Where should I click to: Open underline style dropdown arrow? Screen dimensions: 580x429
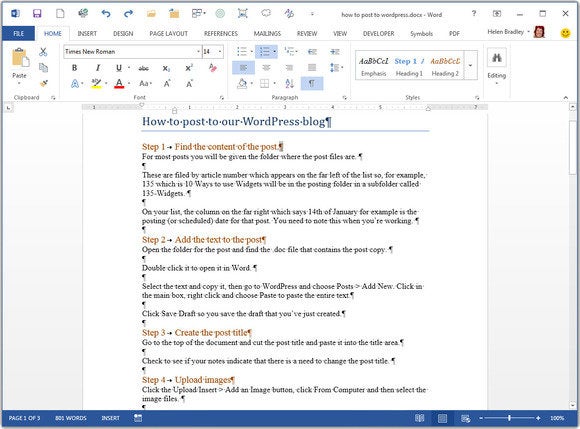[x=129, y=68]
